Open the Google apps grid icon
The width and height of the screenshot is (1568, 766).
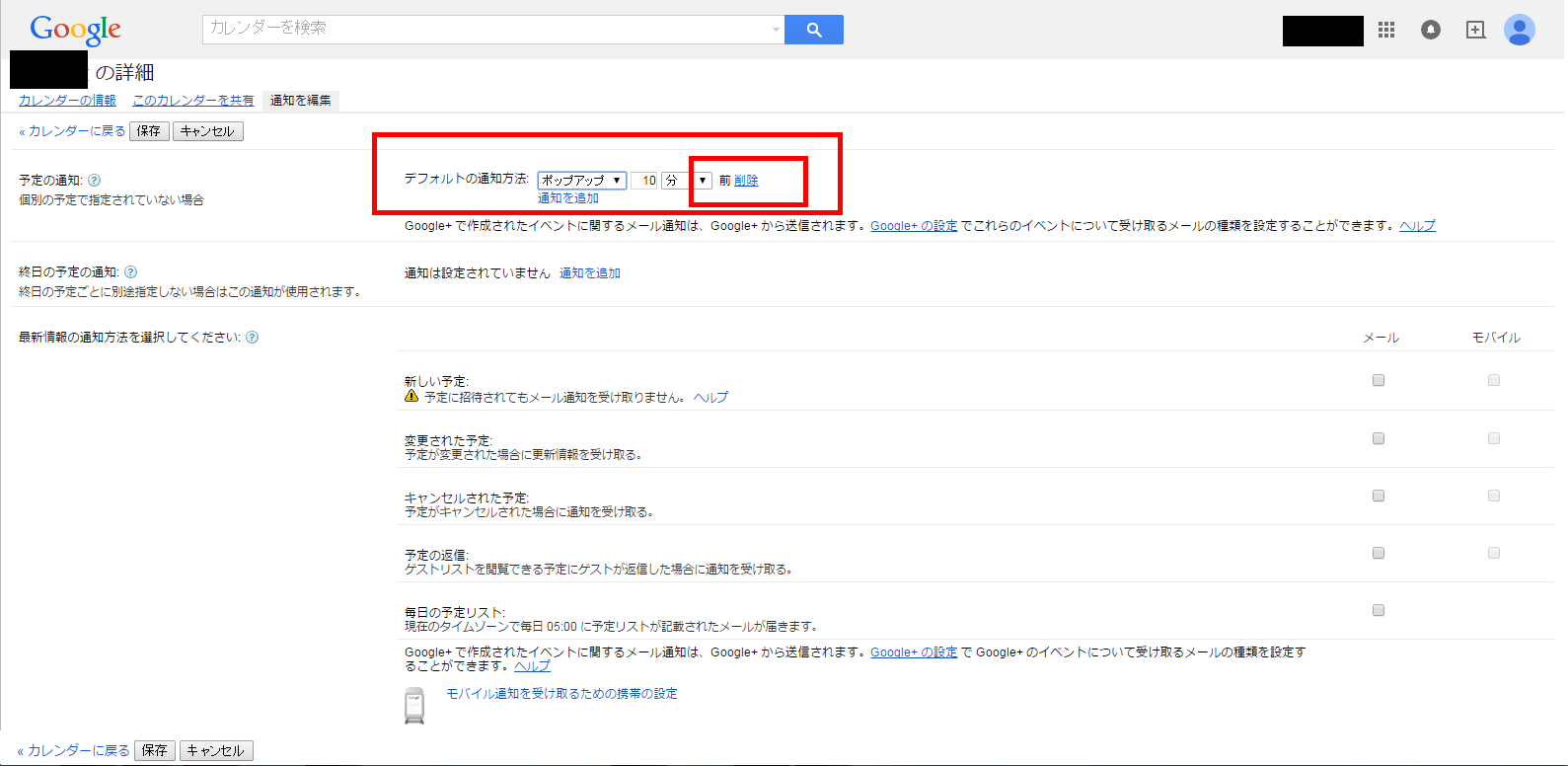pos(1386,30)
